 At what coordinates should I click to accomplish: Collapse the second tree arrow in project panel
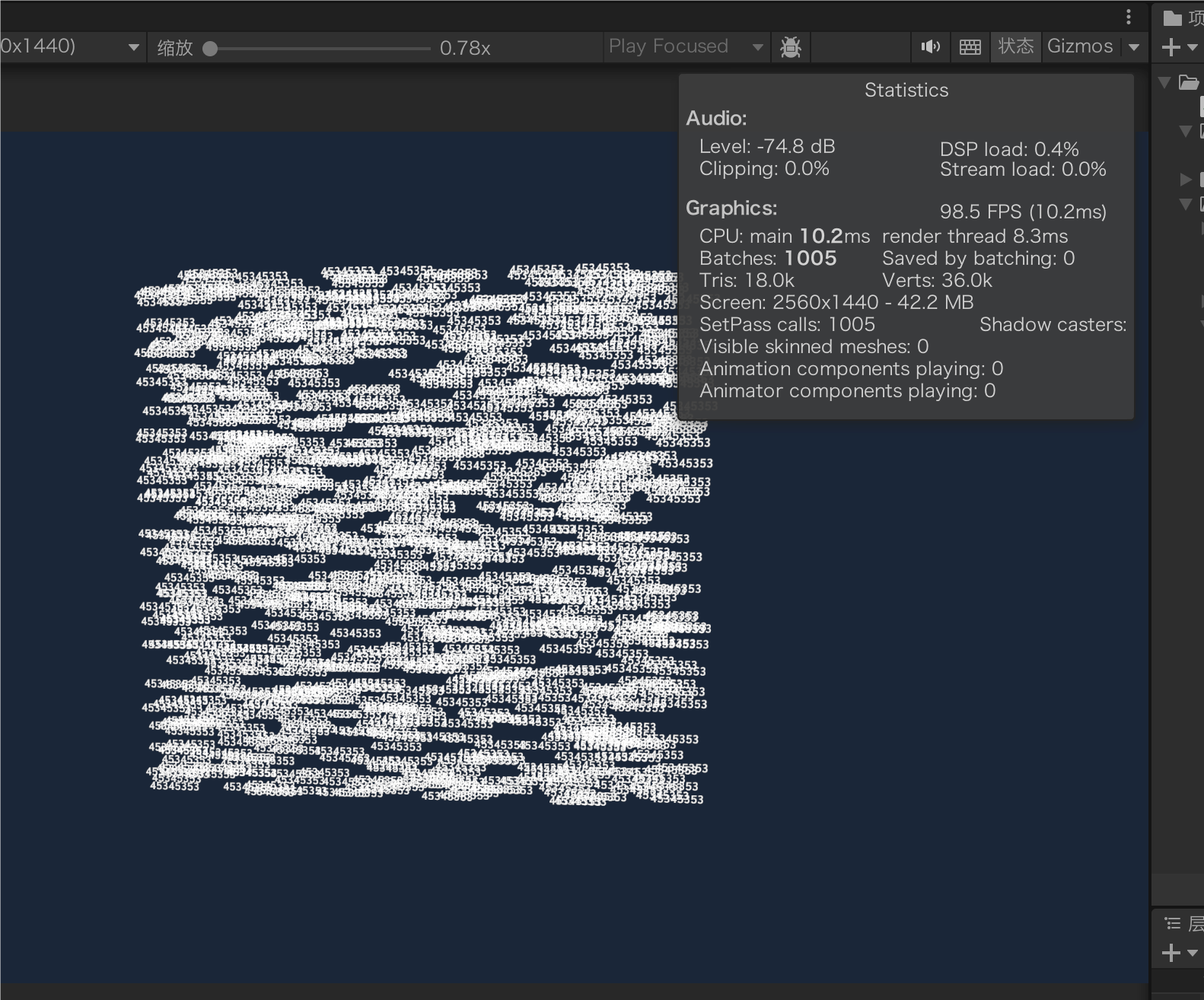pos(1185,131)
